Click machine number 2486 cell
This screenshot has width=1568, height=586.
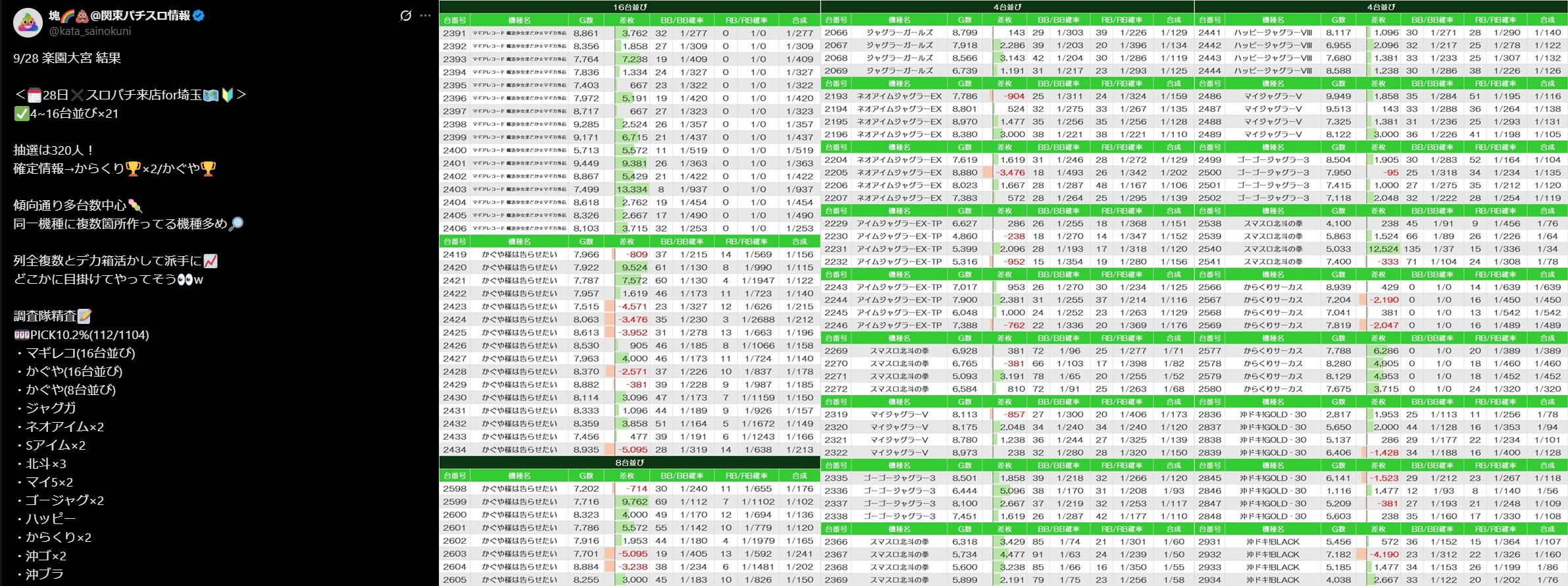[1210, 96]
